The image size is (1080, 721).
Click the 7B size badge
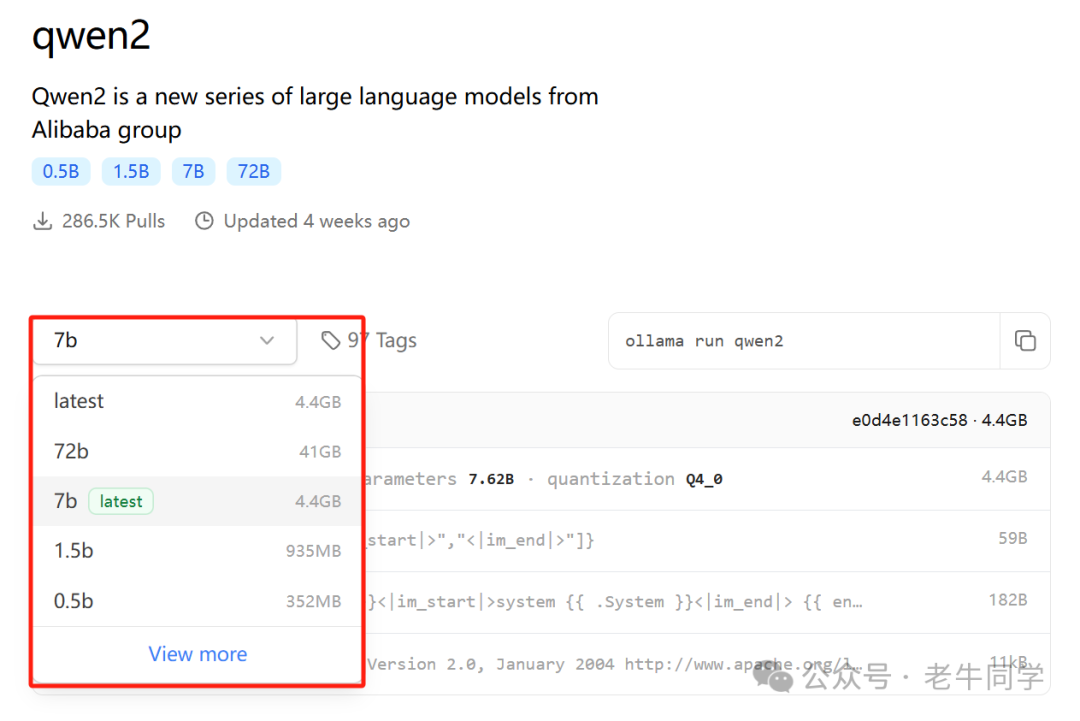click(x=194, y=171)
